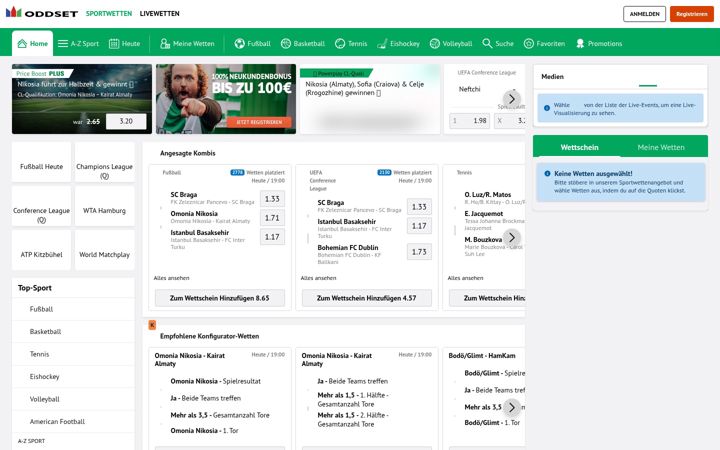The height and width of the screenshot is (450, 720).
Task: Open the Promotions ribbon icon
Action: coord(580,44)
